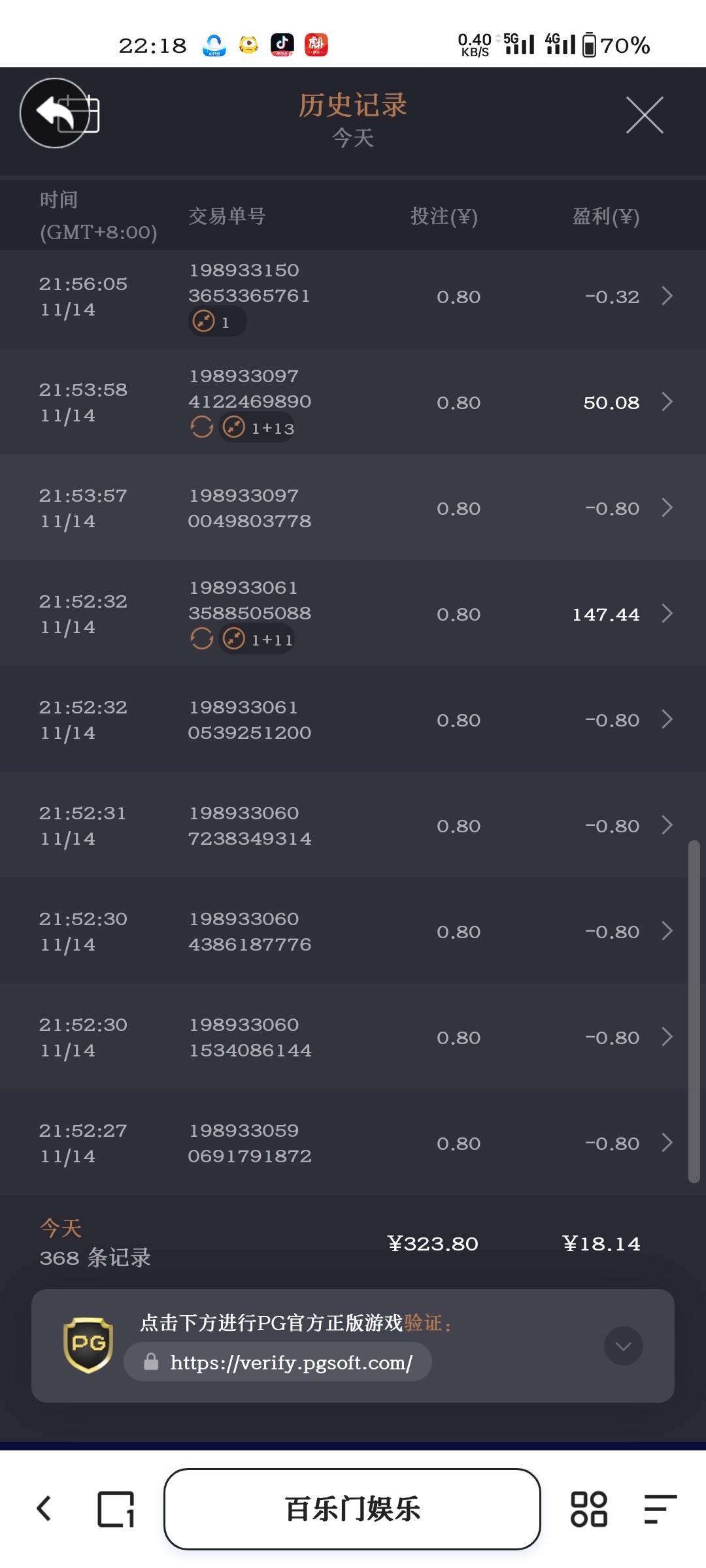Close the history records panel
This screenshot has height=1568, width=706.
click(645, 115)
